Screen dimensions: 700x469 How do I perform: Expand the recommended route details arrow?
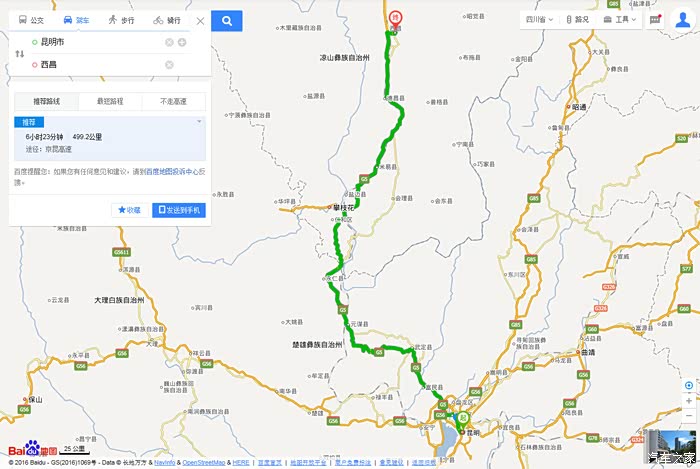tap(199, 121)
